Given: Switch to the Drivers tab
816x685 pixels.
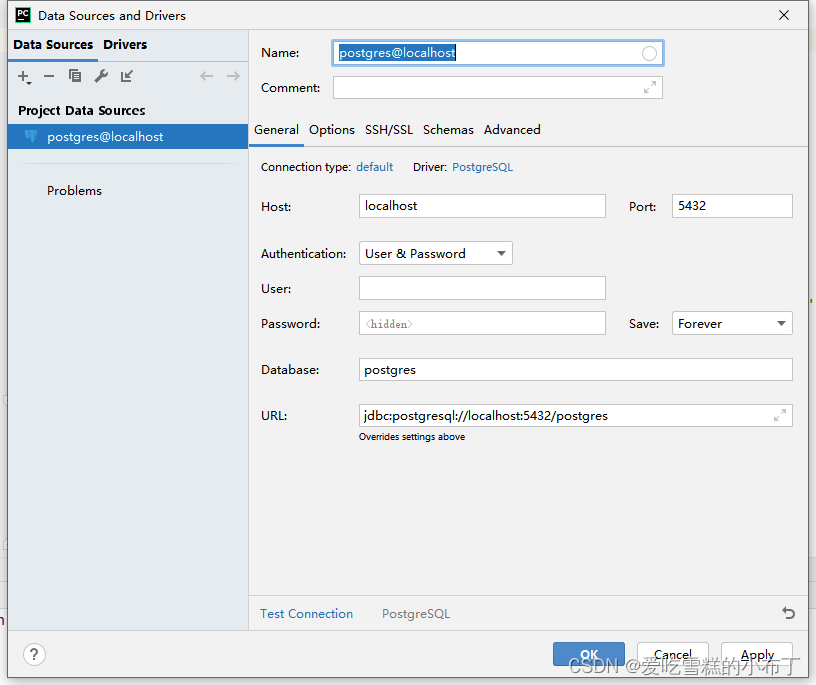Looking at the screenshot, I should coord(125,45).
